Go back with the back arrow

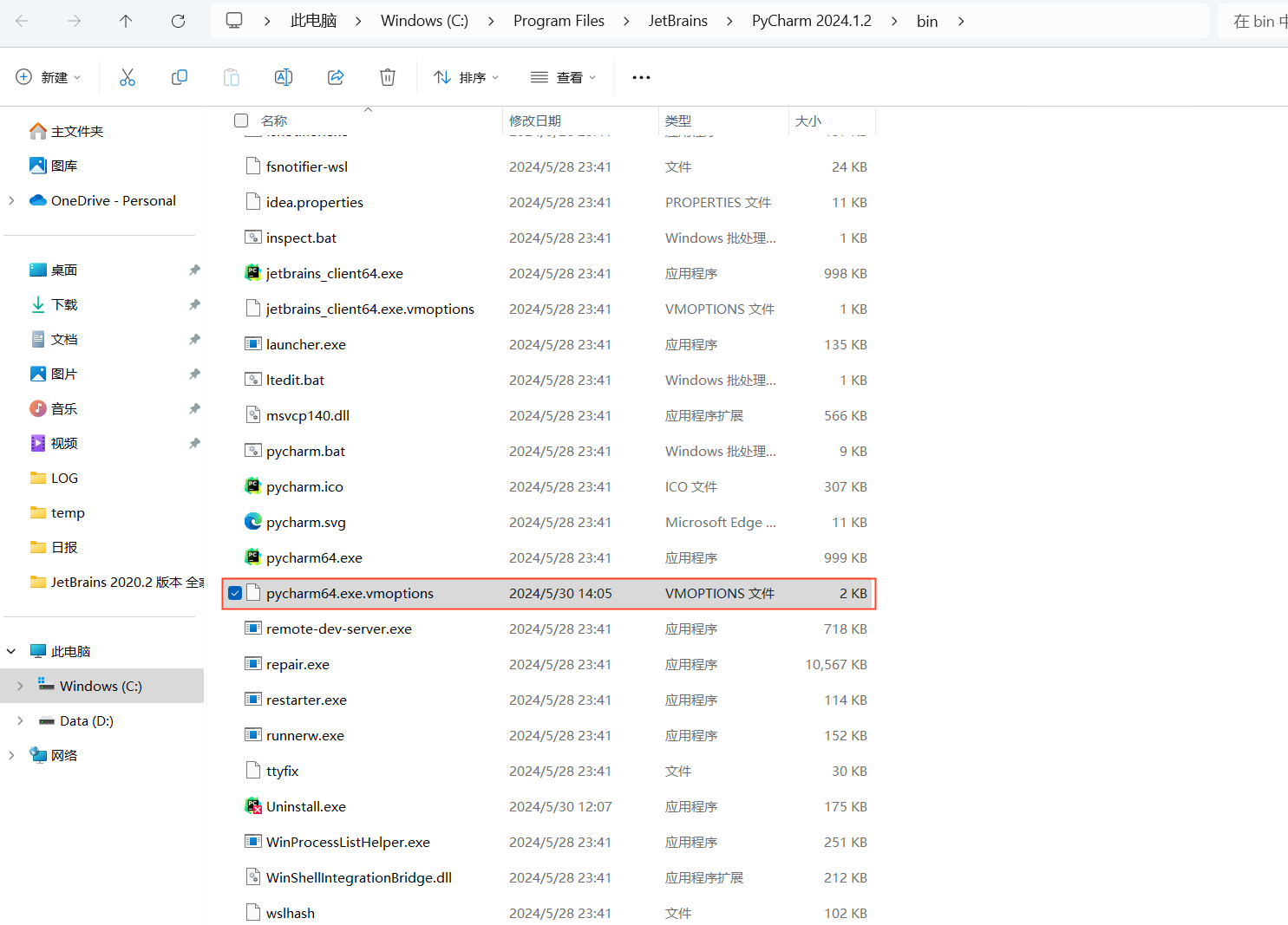(23, 21)
